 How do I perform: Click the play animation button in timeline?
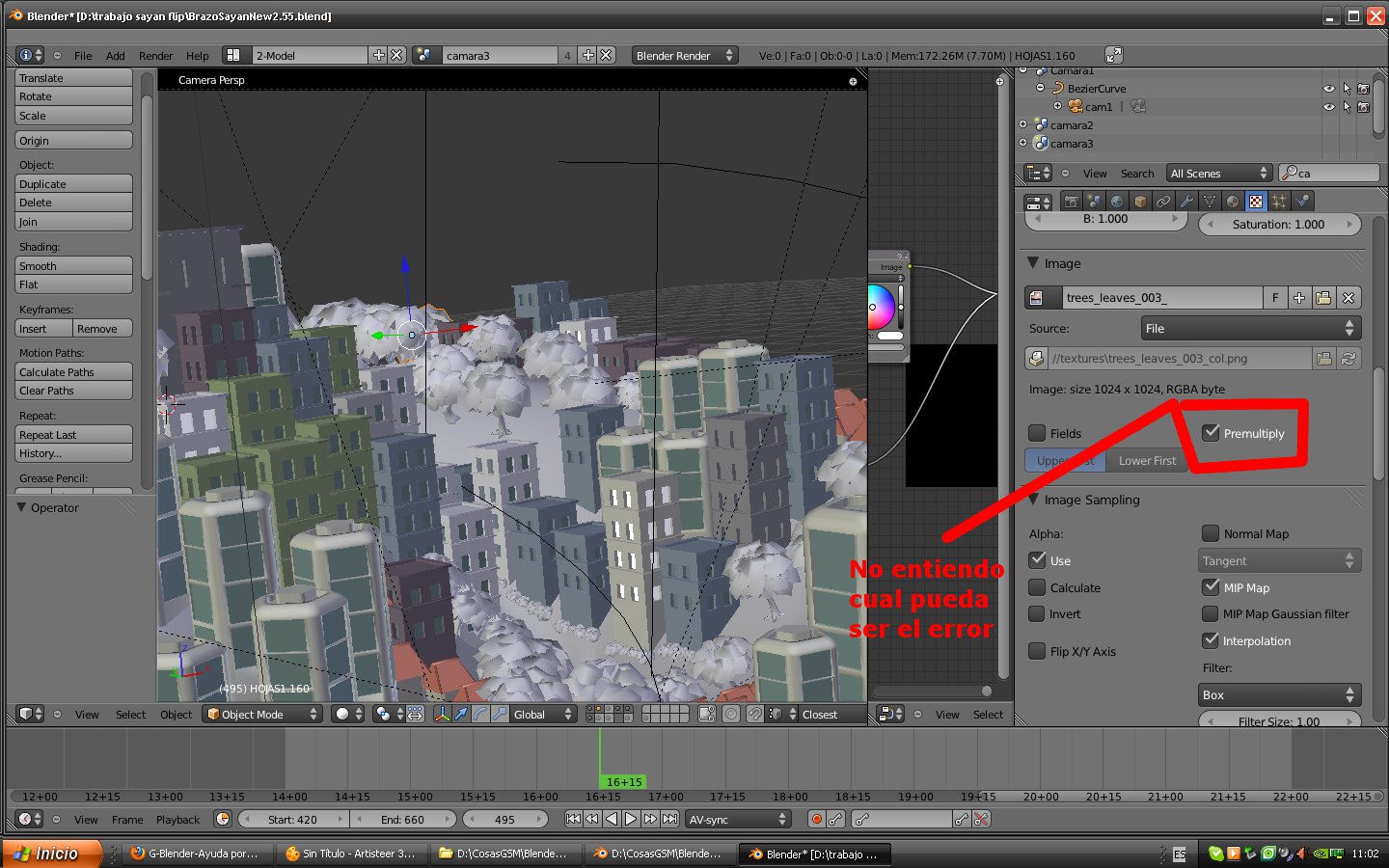pos(631,819)
